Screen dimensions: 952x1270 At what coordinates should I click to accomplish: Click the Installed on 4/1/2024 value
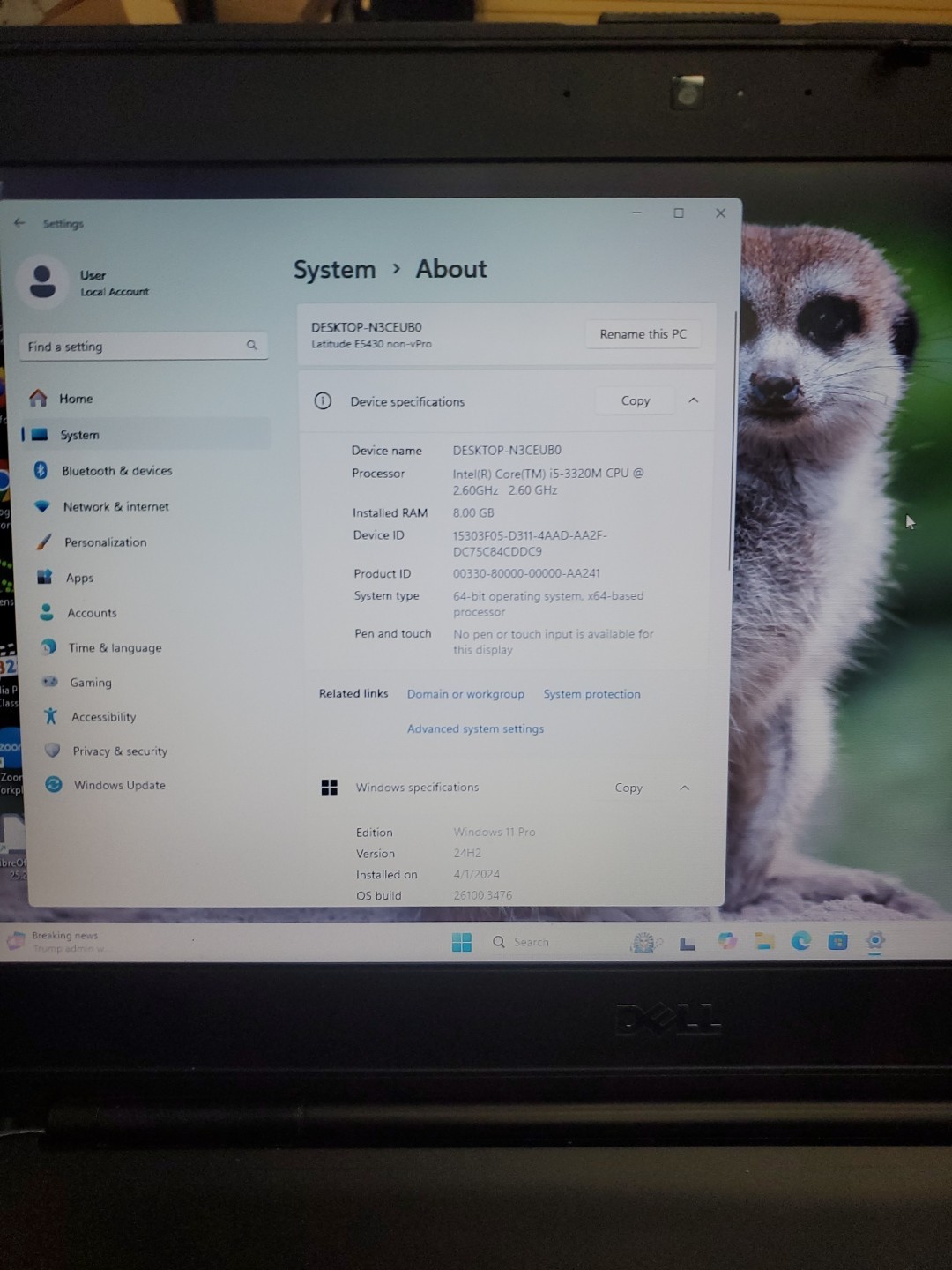[x=477, y=874]
